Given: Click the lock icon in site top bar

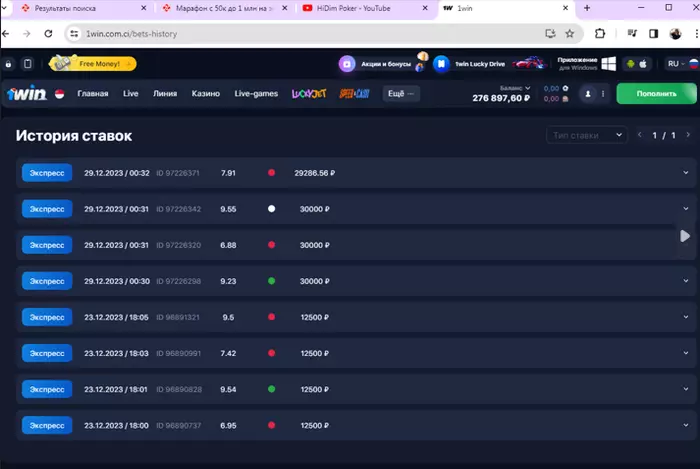Looking at the screenshot, I should click(8, 64).
